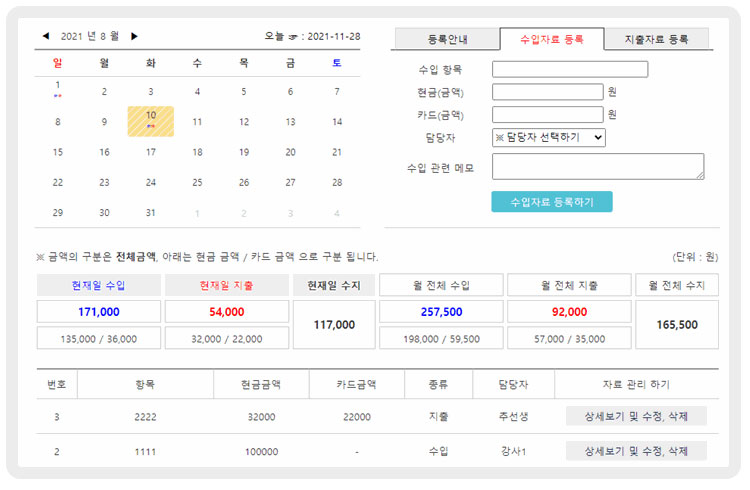Click 상세보기 및 수정, 삭제 for item 1111
This screenshot has height=490, width=750.
point(636,451)
